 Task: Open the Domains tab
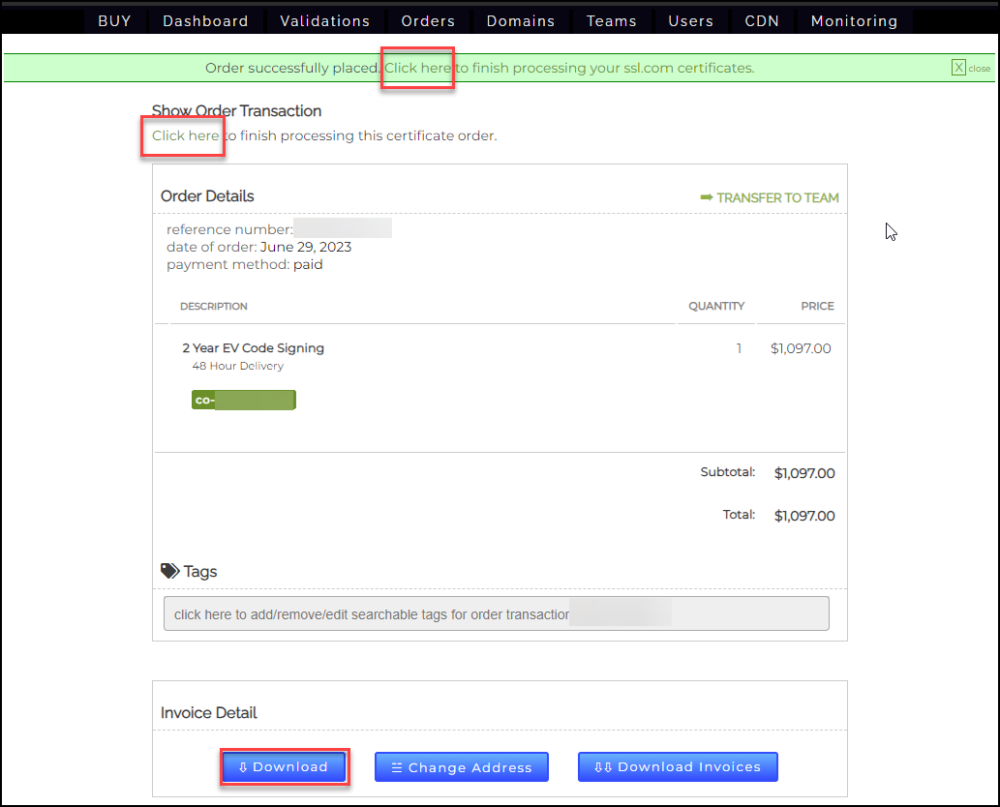520,21
